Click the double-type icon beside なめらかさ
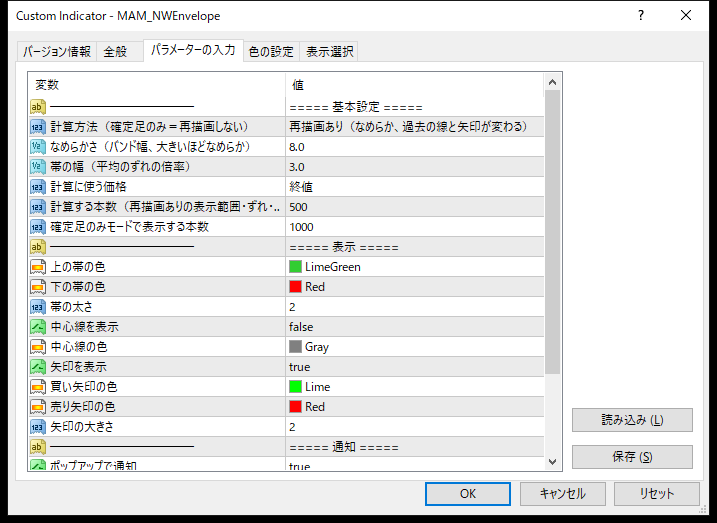The image size is (717, 523). click(x=38, y=147)
